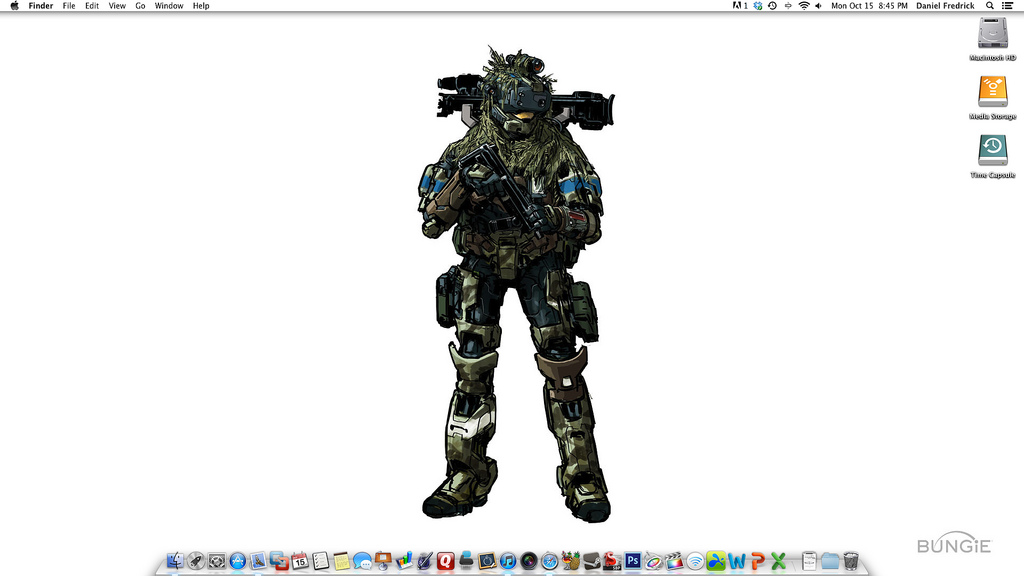Open the chalkboard-framed app icon in dock
Screen dimensions: 1024x576
pyautogui.click(x=487, y=560)
